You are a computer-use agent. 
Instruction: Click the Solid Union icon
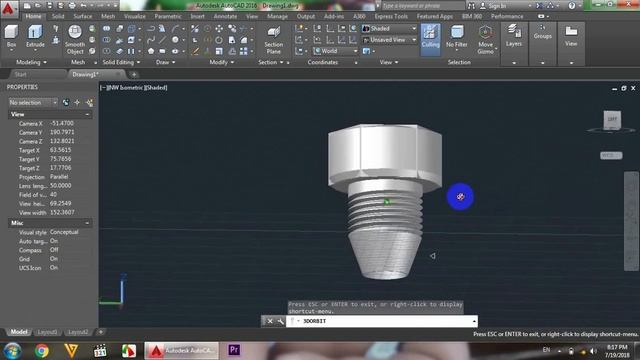pos(107,29)
